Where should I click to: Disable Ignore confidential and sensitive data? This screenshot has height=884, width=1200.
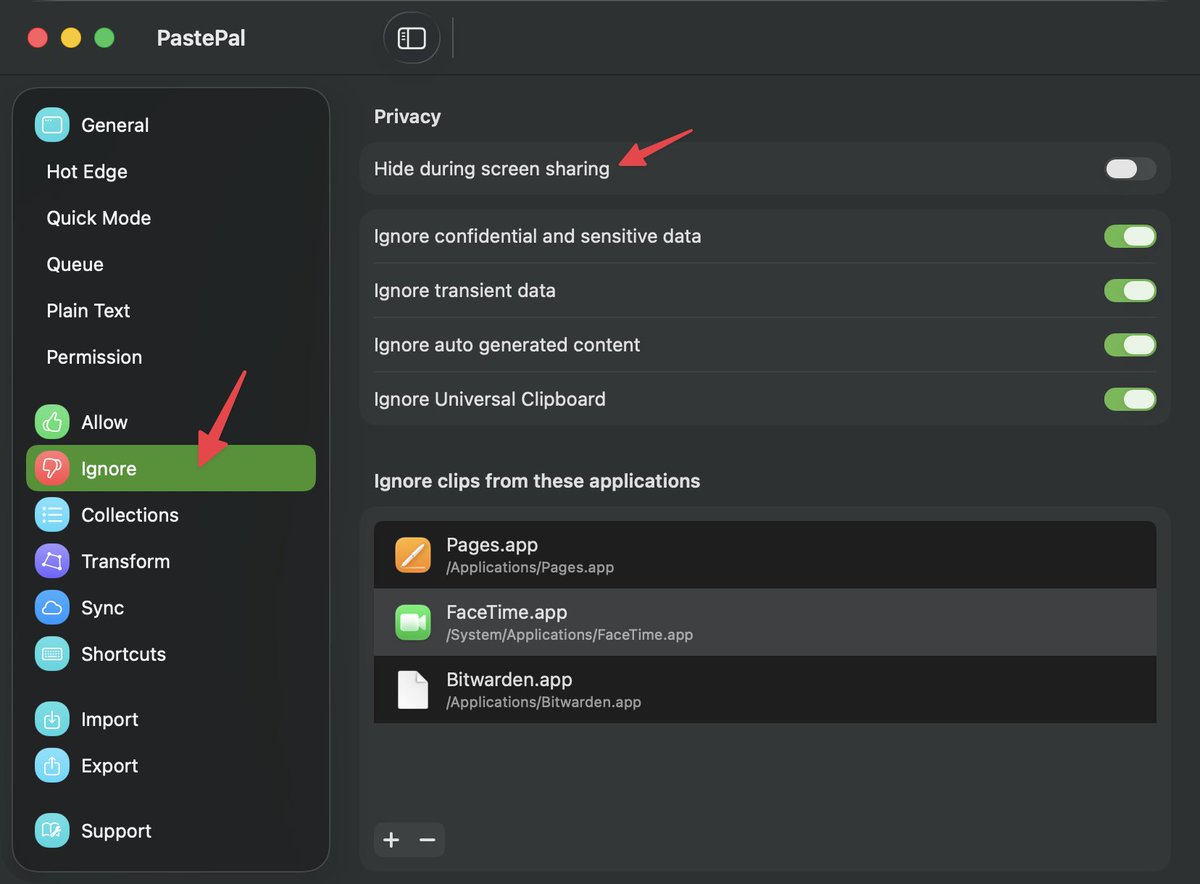pos(1130,236)
